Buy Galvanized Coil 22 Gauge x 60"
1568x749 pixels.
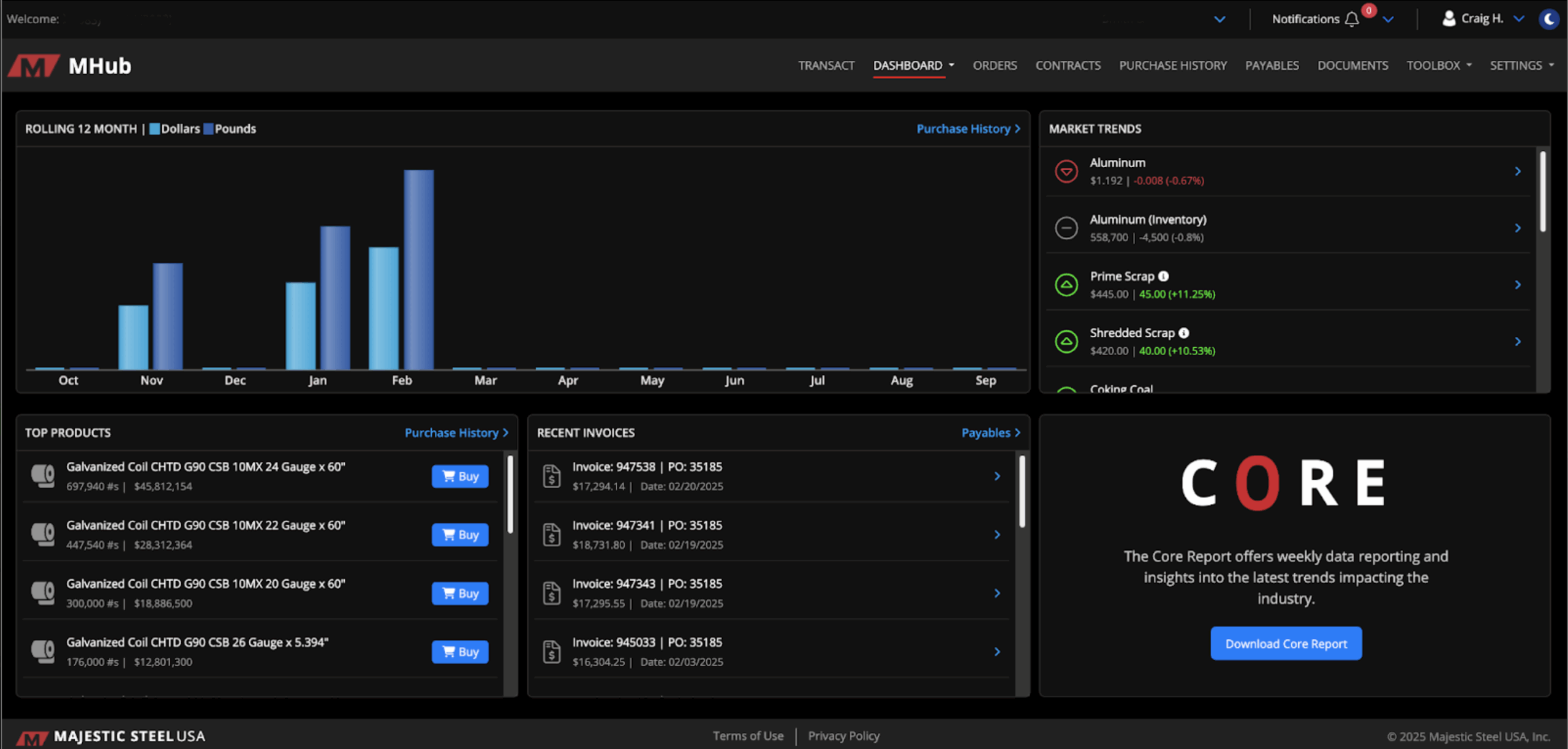point(460,535)
